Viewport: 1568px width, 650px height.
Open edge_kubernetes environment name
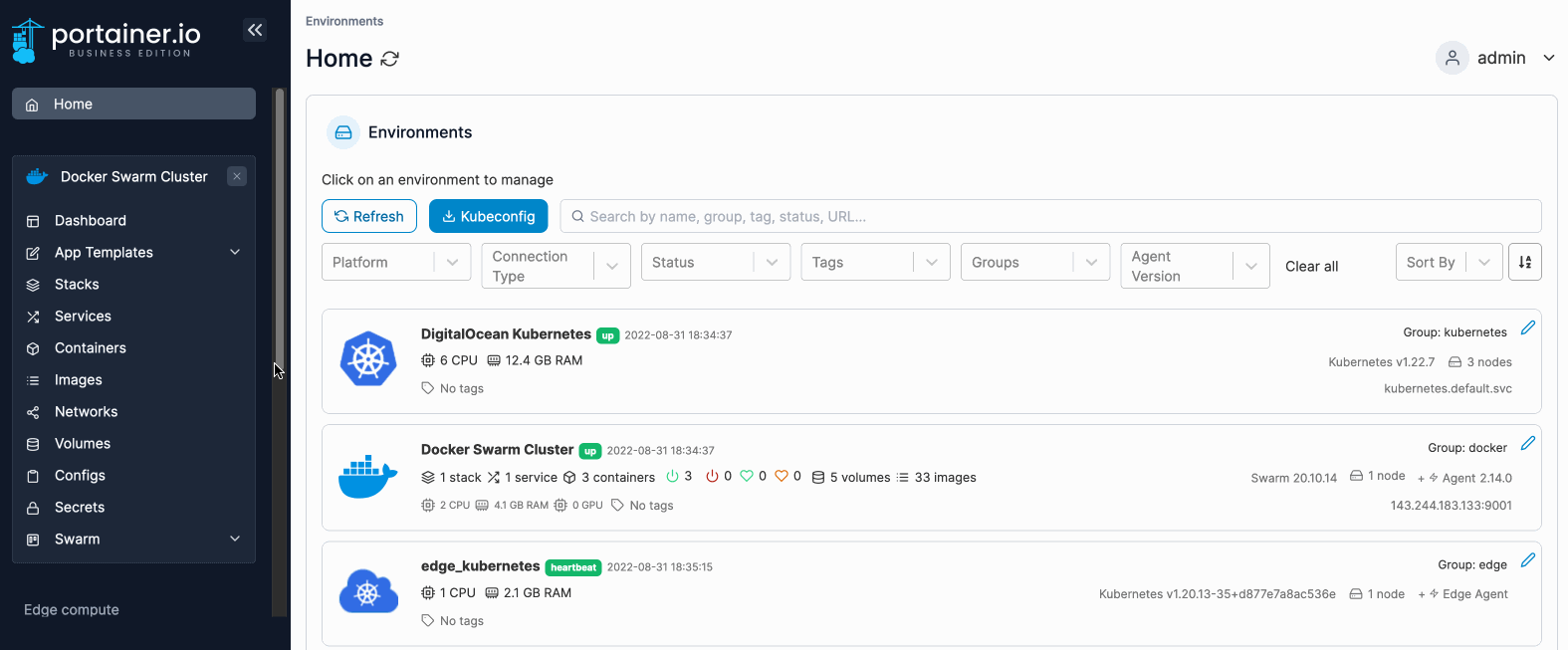point(480,566)
